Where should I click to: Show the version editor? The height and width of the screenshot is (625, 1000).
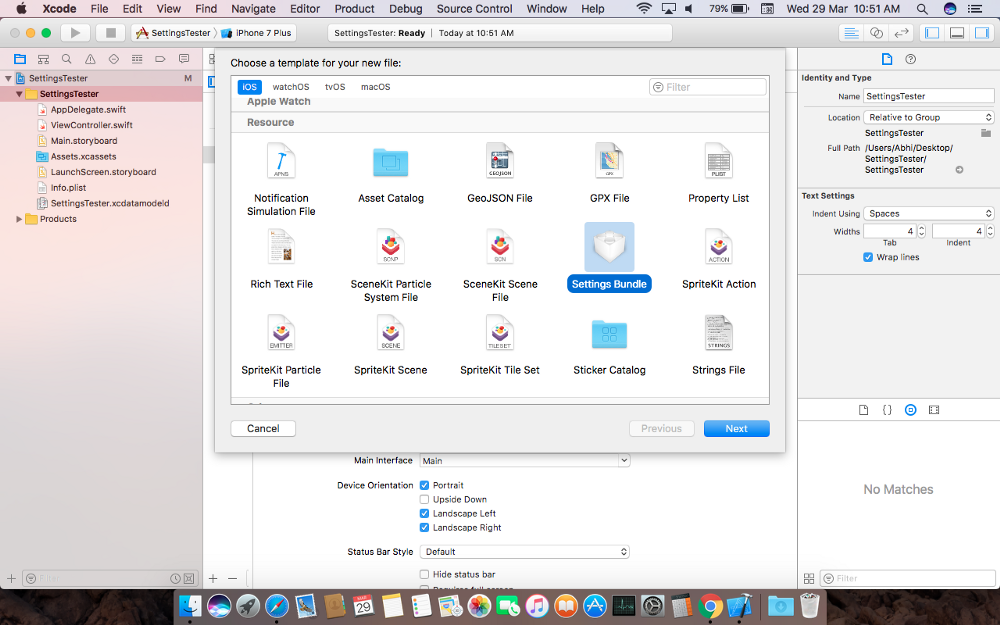pos(901,33)
